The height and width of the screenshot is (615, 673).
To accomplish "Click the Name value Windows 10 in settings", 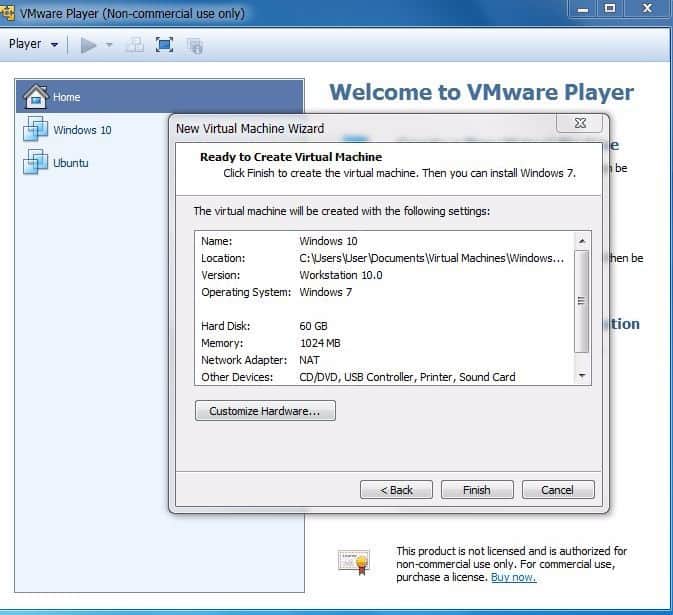I will [328, 241].
